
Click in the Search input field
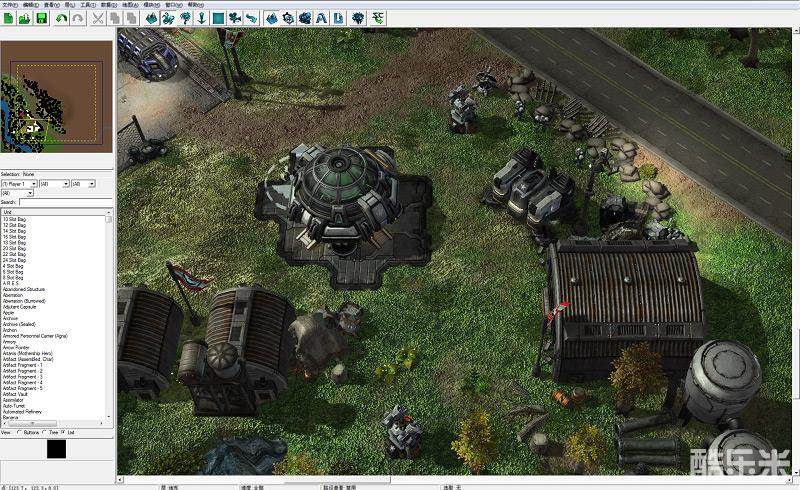[65, 202]
